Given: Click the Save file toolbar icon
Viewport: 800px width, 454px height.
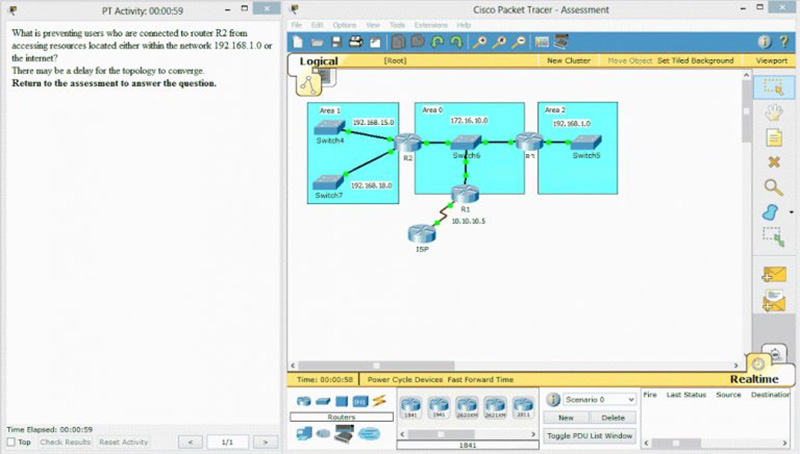Looking at the screenshot, I should pyautogui.click(x=336, y=42).
